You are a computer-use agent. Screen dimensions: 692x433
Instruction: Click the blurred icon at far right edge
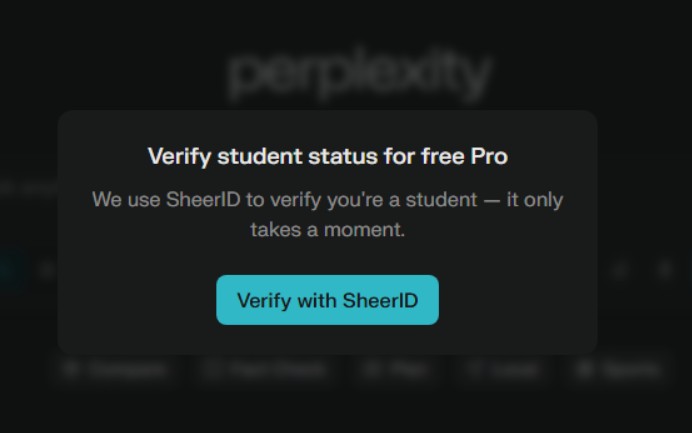point(666,270)
